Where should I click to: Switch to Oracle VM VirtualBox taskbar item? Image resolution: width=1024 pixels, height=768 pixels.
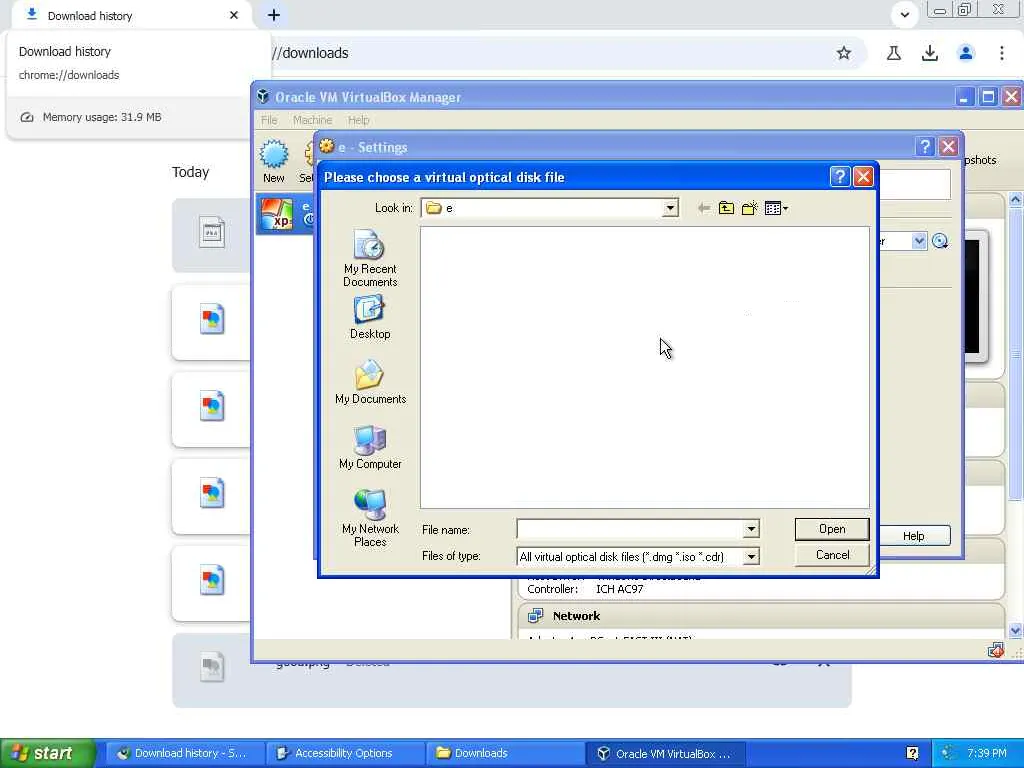point(664,753)
